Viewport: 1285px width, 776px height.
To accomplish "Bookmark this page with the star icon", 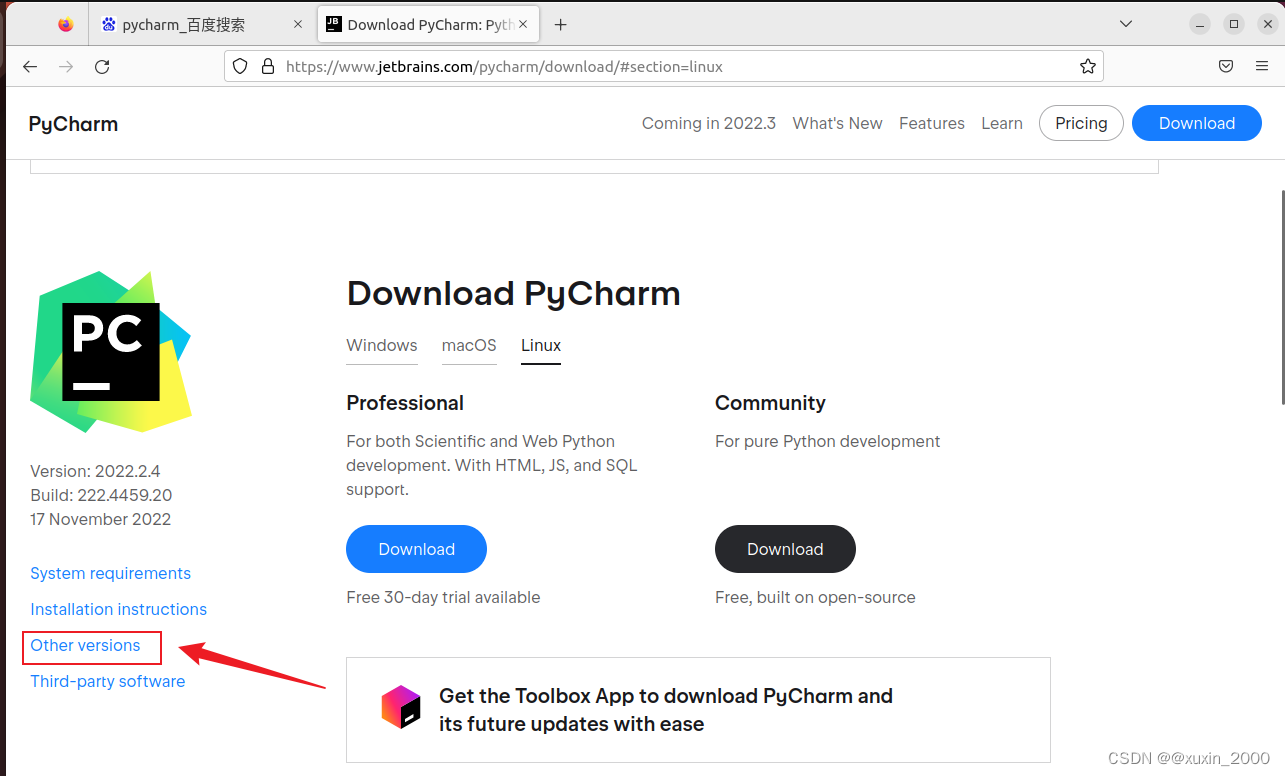I will point(1088,67).
